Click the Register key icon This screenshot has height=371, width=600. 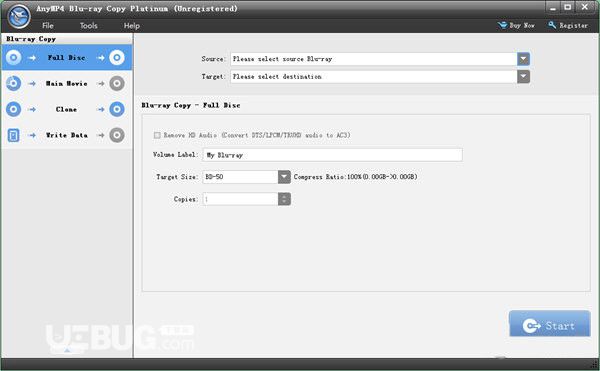click(552, 25)
